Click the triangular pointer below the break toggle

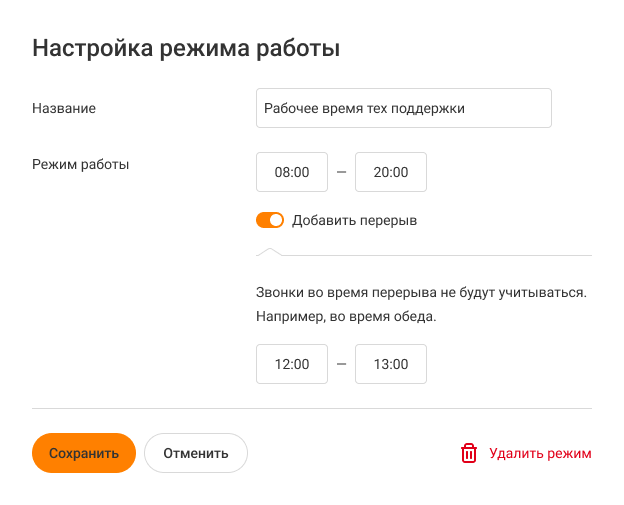[270, 251]
